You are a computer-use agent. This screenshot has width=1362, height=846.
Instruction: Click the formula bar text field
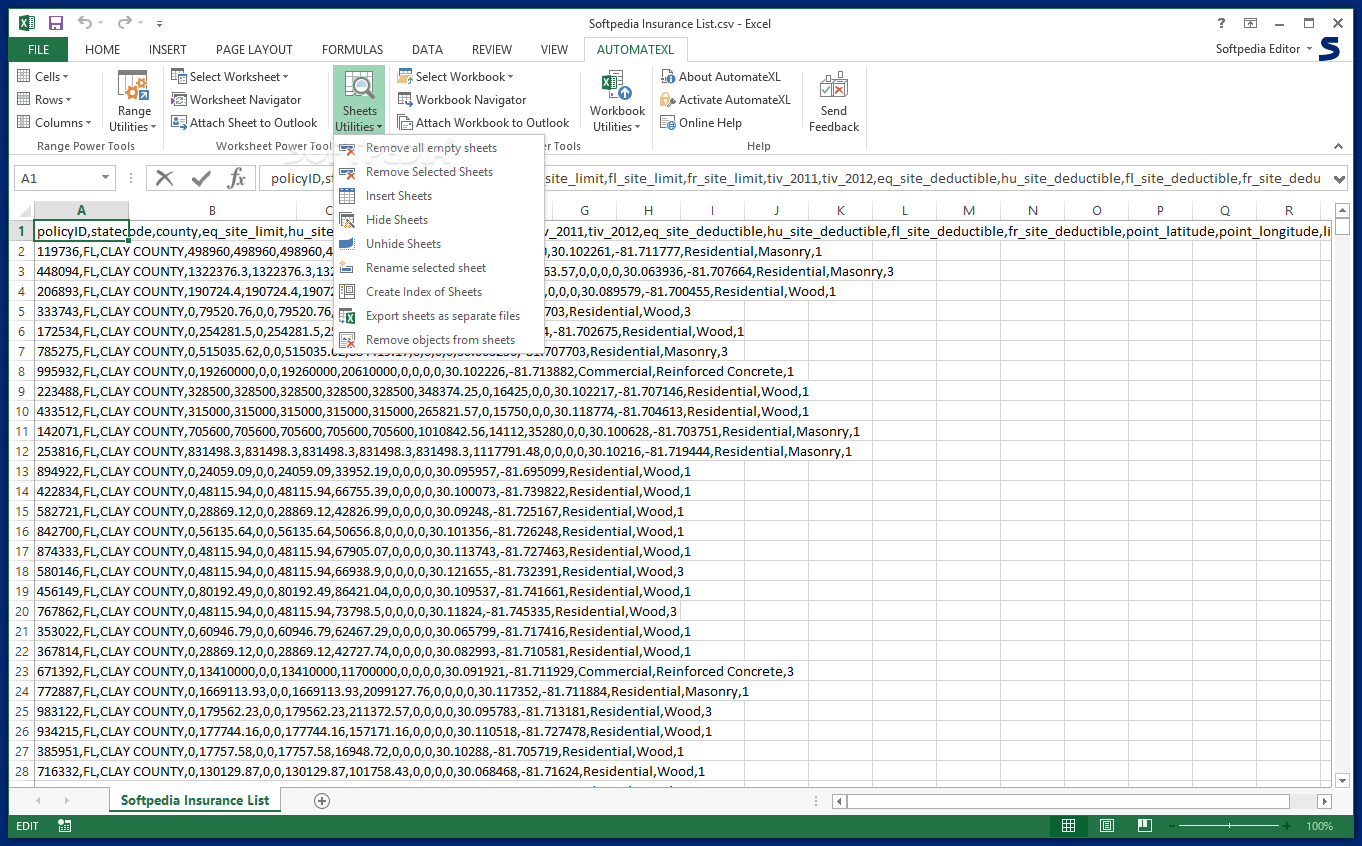(794, 178)
